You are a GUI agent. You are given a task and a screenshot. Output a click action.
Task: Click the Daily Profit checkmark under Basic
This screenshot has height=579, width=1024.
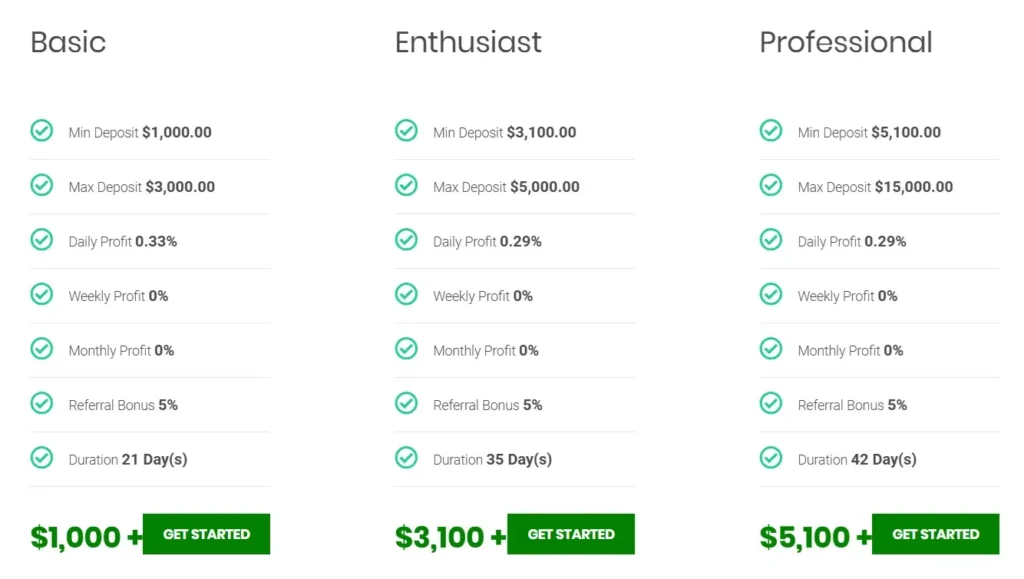coord(41,240)
